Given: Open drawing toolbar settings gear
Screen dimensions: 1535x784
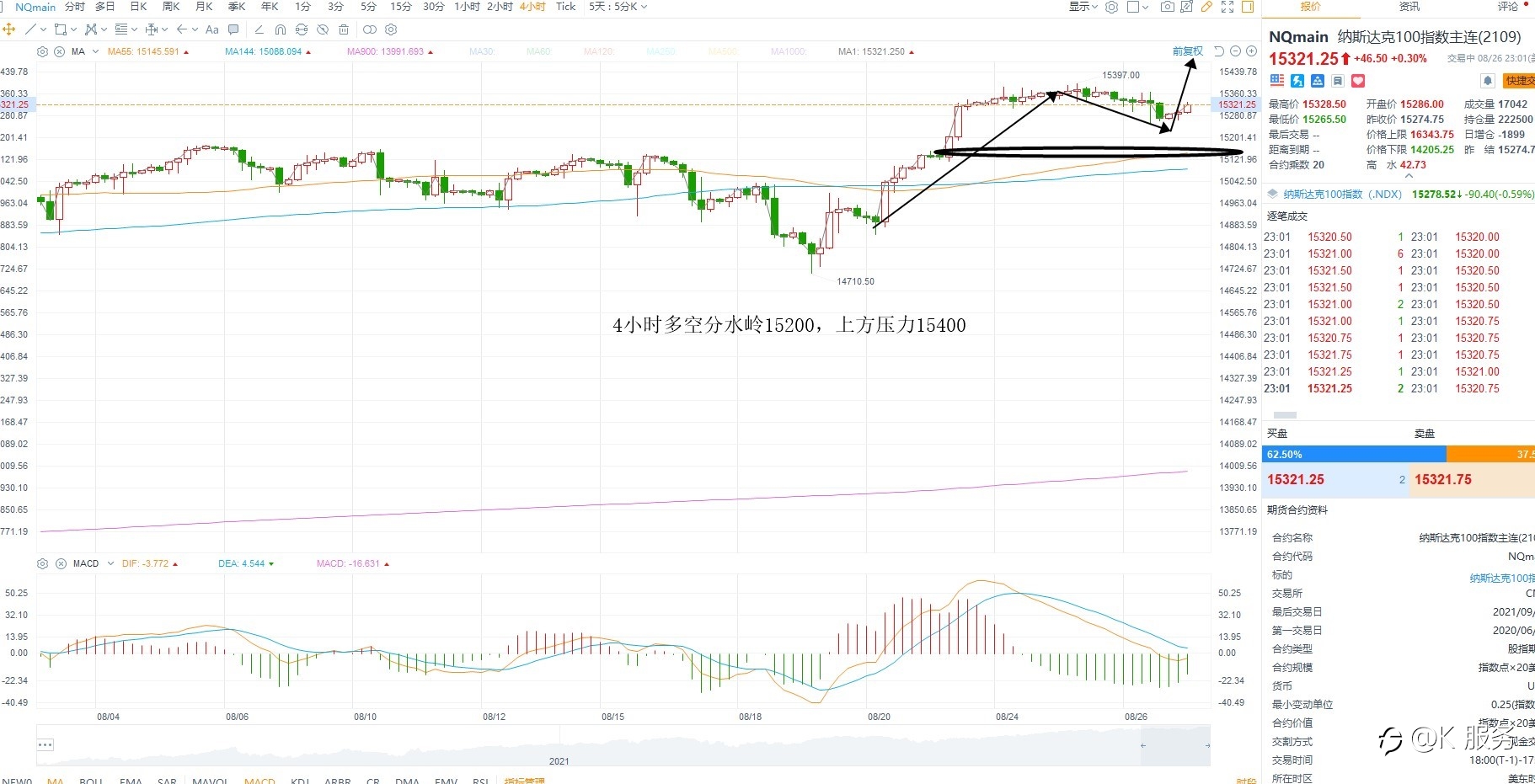Looking at the screenshot, I should 391,29.
